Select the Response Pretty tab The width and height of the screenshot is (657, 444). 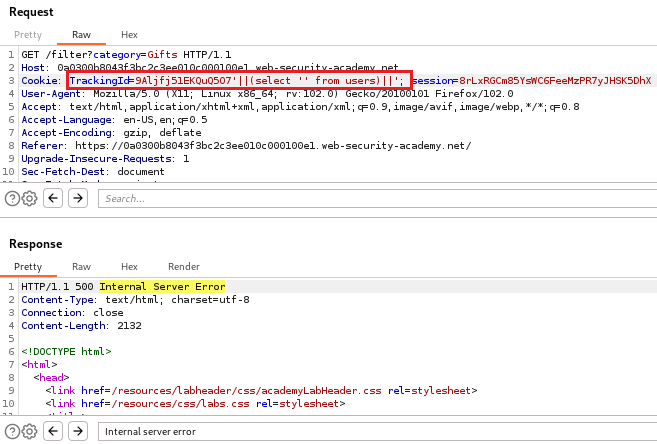click(28, 267)
